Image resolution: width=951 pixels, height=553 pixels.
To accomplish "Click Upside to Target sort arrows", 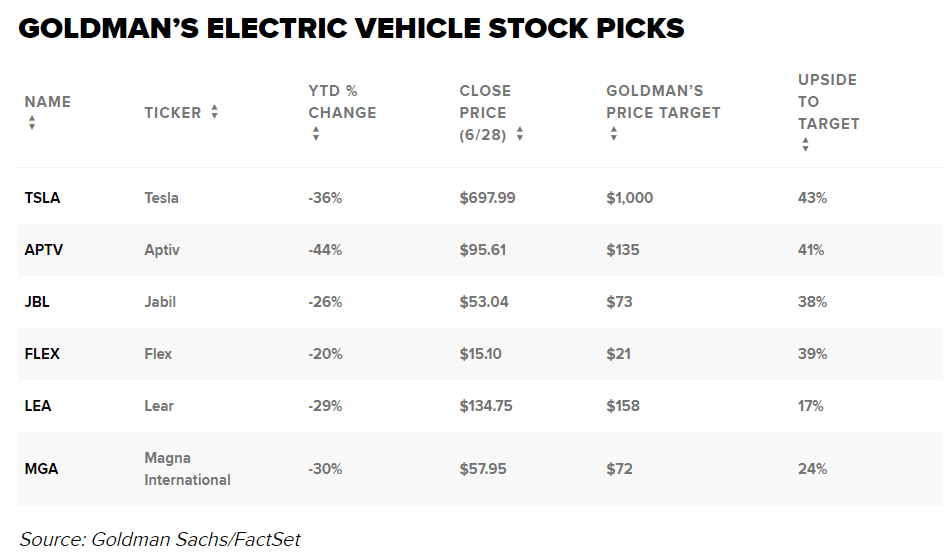I will (805, 145).
